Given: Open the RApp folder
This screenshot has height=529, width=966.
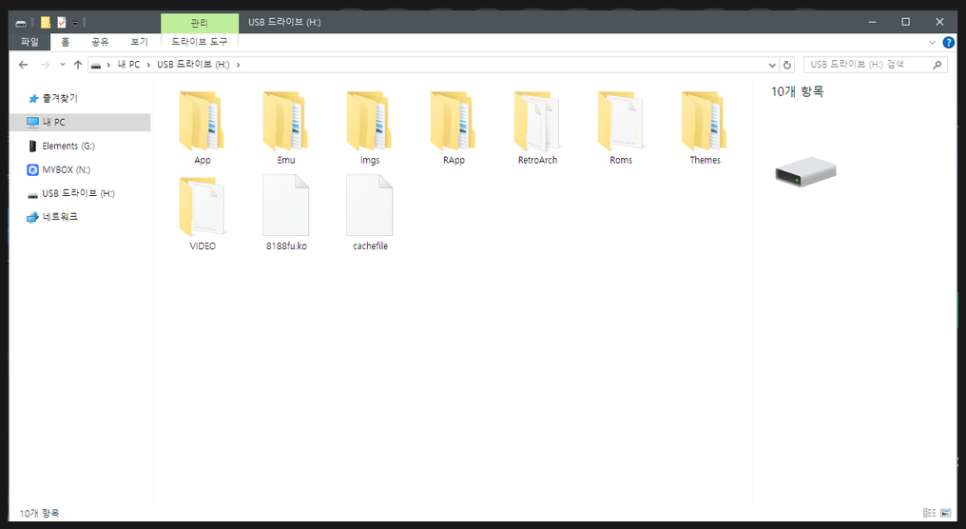Looking at the screenshot, I should coord(453,128).
